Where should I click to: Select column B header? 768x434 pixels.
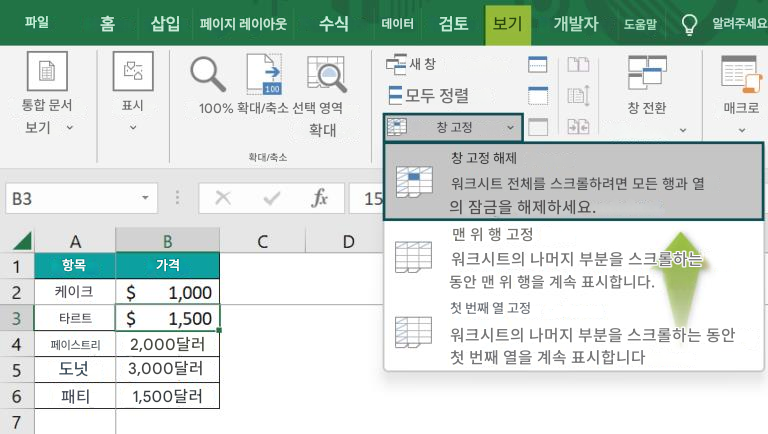pos(168,241)
